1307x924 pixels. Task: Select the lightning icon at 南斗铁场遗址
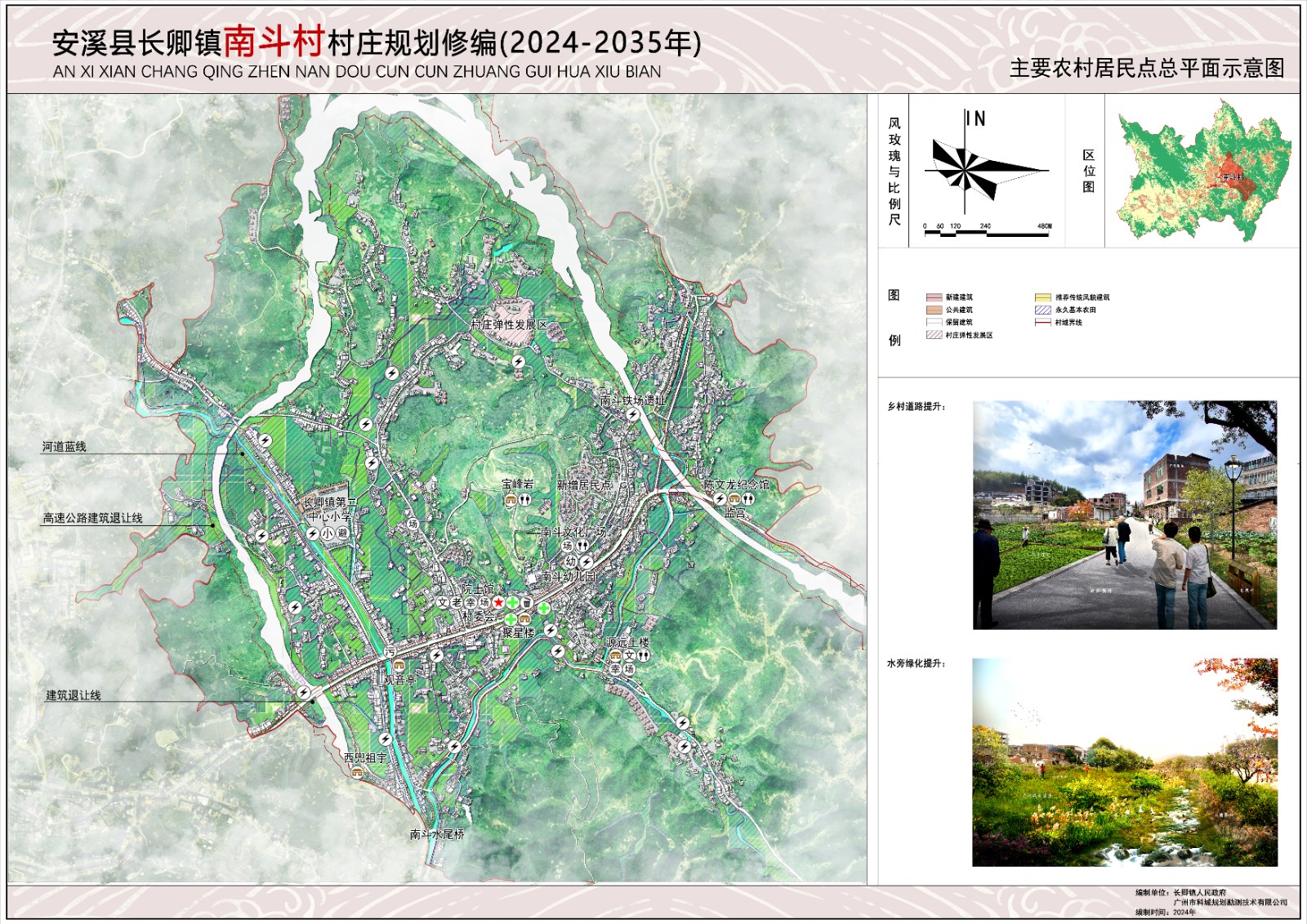[x=631, y=414]
